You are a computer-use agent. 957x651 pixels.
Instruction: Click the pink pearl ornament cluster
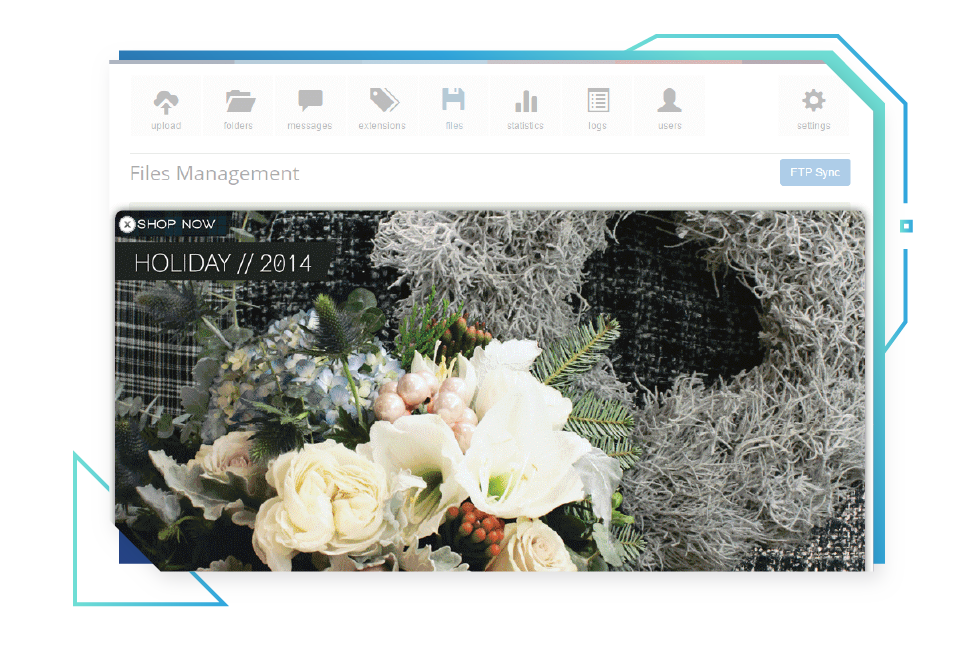point(420,395)
